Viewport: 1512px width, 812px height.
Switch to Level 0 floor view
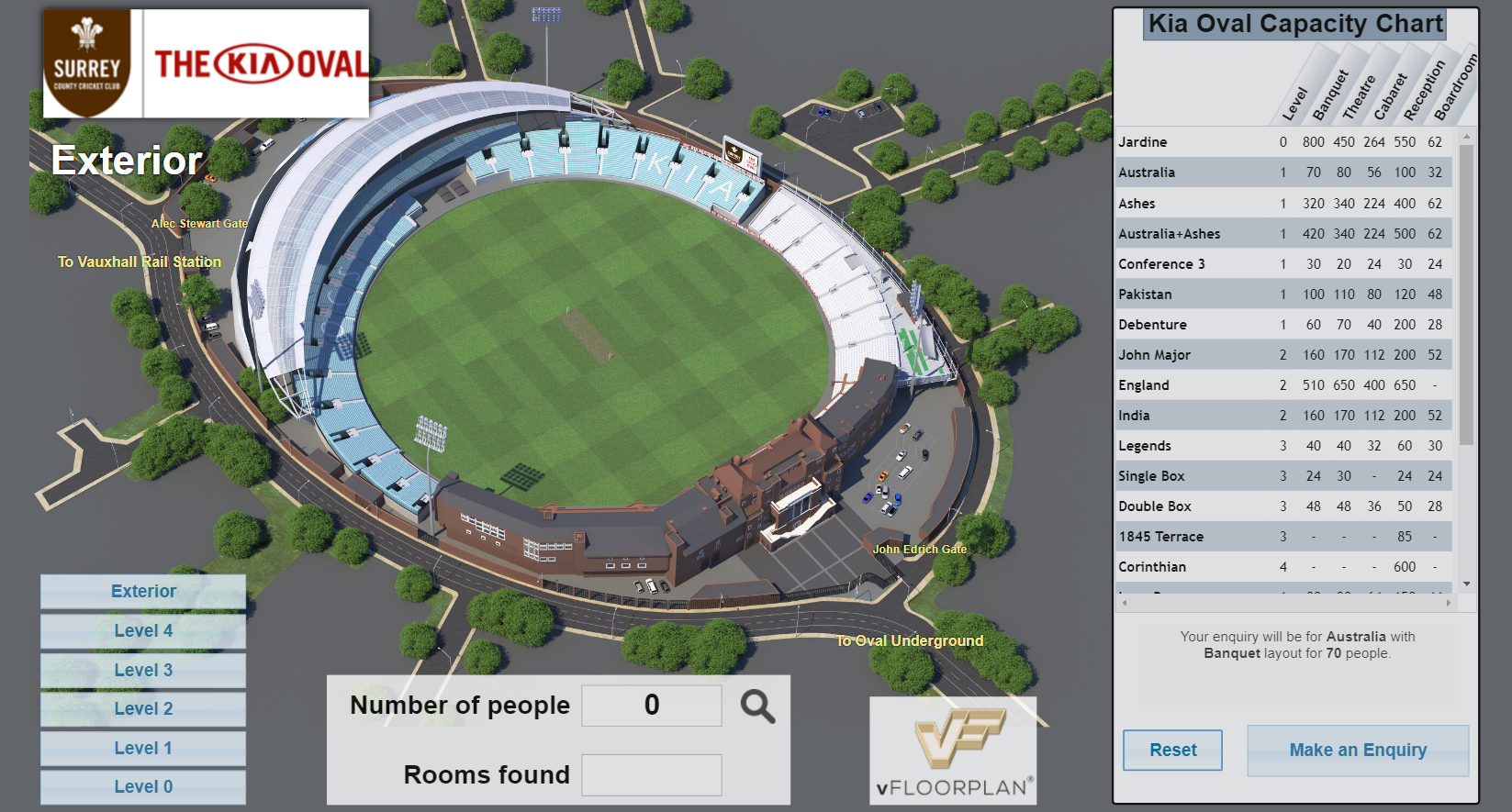tap(143, 787)
